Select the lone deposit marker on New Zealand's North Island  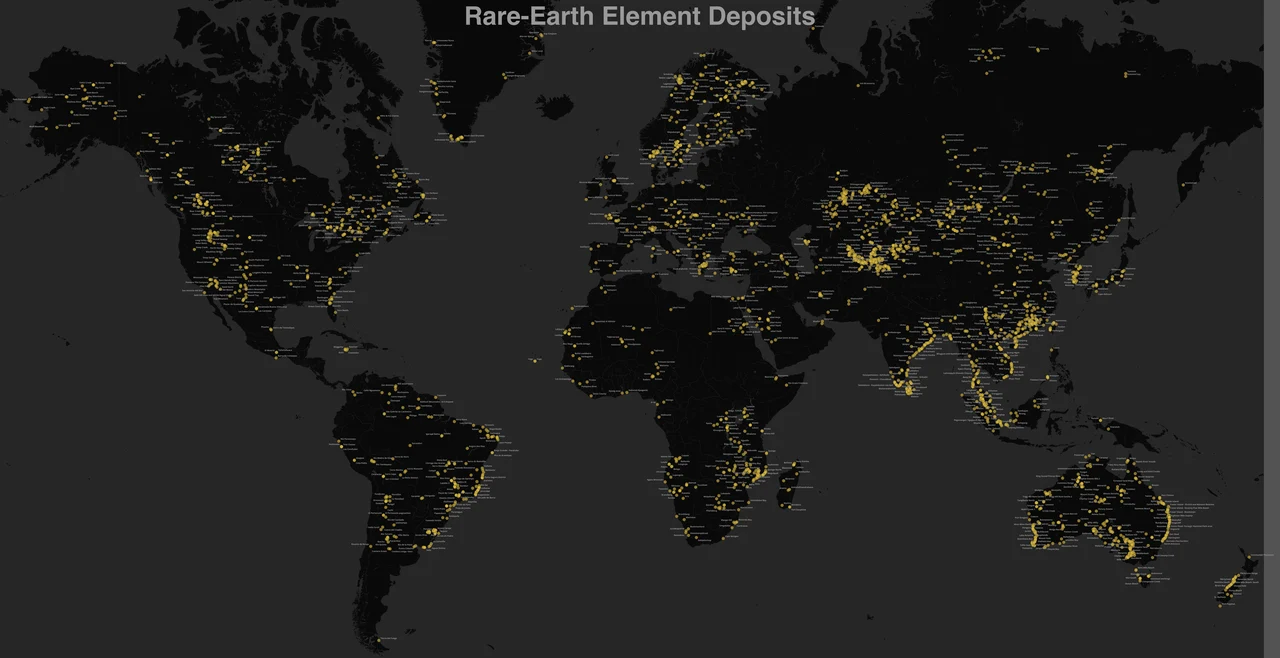(x=1249, y=557)
